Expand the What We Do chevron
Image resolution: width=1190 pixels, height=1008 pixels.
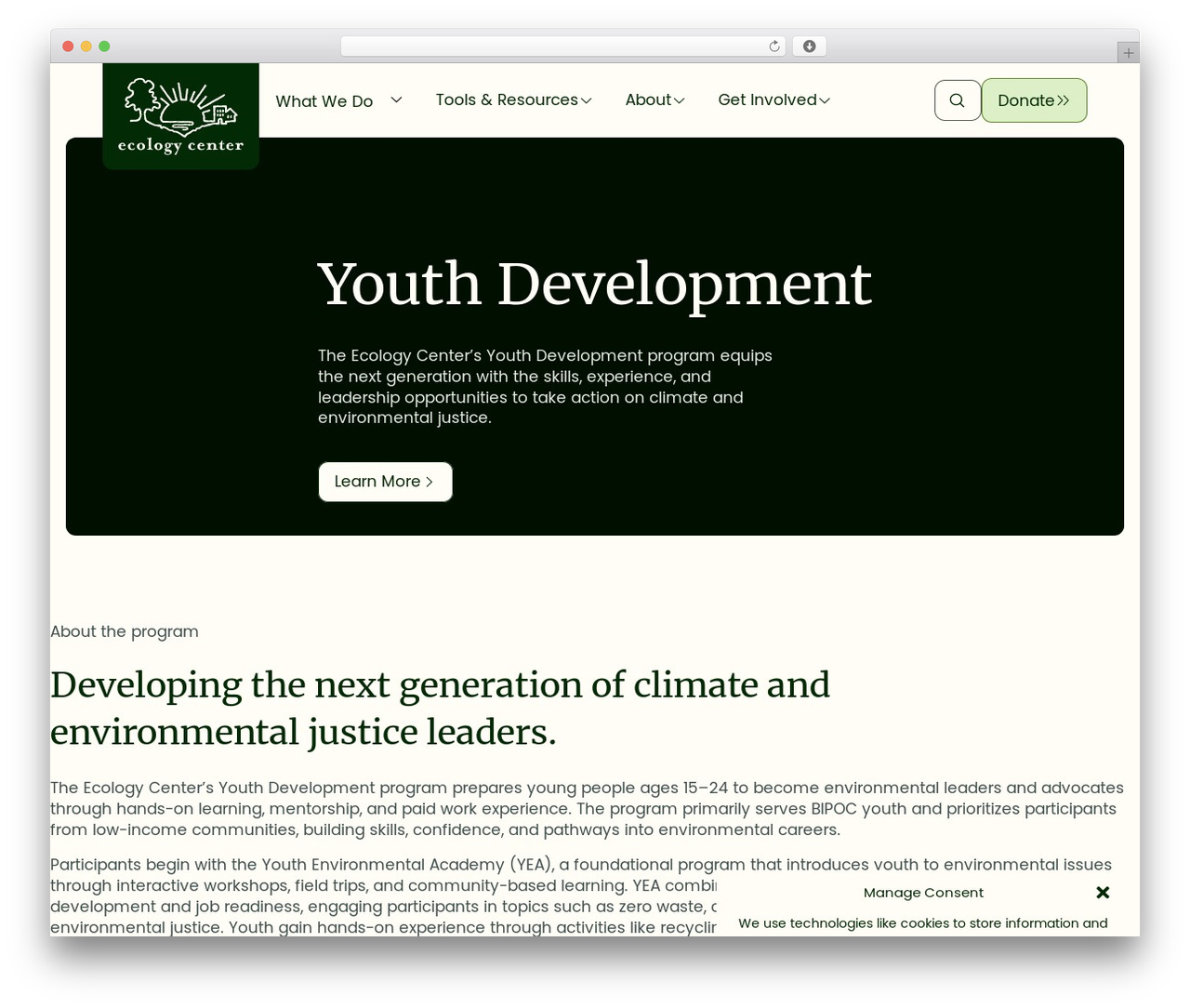tap(396, 99)
